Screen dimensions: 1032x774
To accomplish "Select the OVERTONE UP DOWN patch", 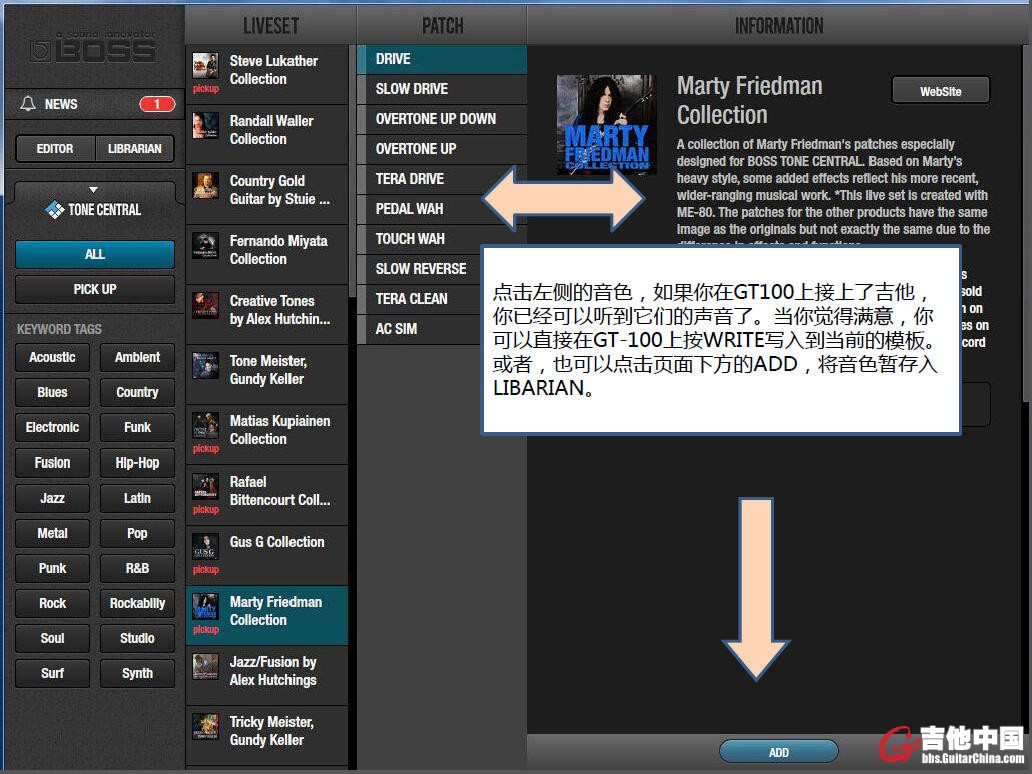I will tap(435, 119).
